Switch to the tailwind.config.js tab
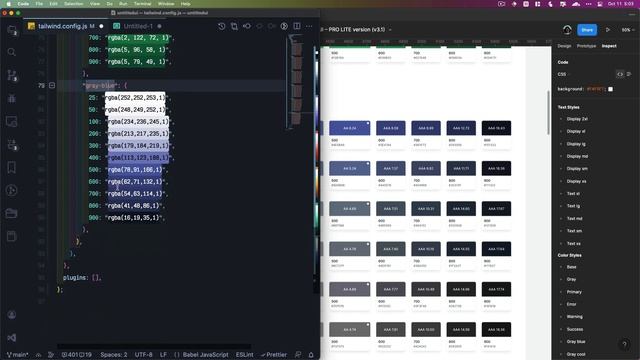Viewport: 640px width, 360px height. (x=65, y=26)
